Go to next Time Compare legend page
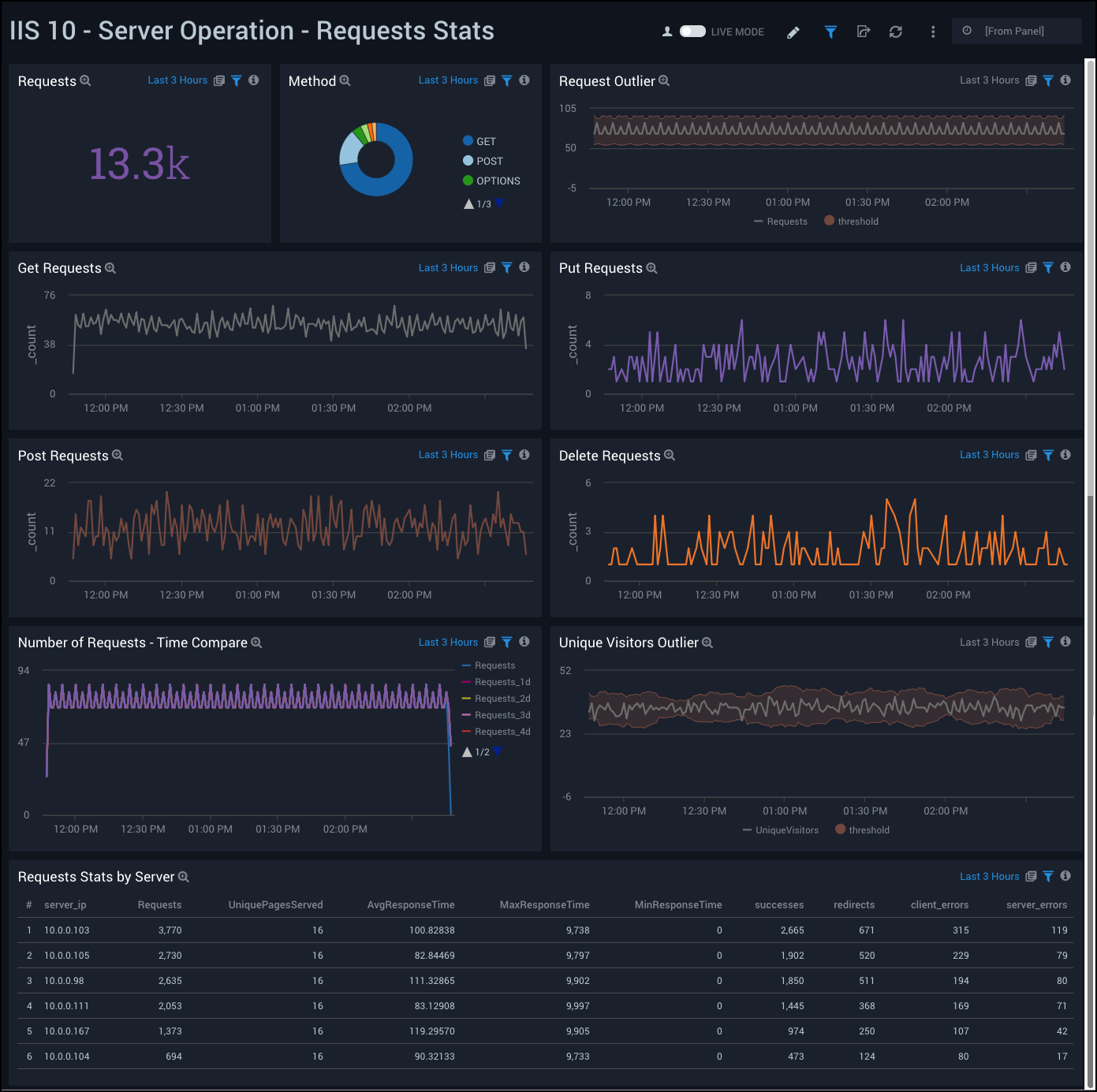The height and width of the screenshot is (1092, 1097). pyautogui.click(x=498, y=751)
